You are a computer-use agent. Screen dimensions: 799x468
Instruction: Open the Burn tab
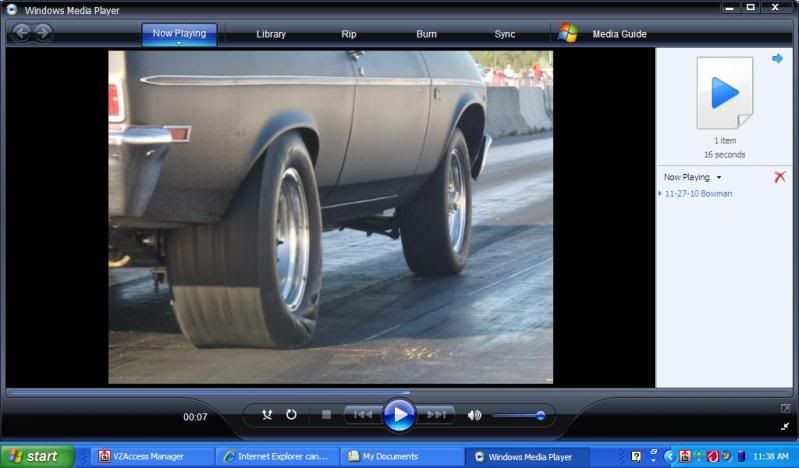(426, 34)
